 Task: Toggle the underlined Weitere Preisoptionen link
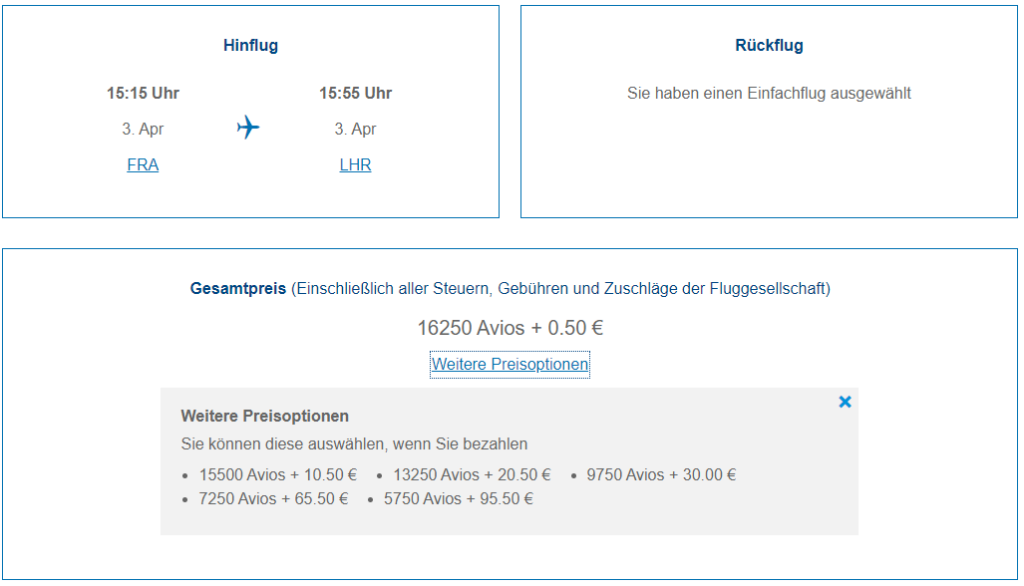(x=510, y=365)
